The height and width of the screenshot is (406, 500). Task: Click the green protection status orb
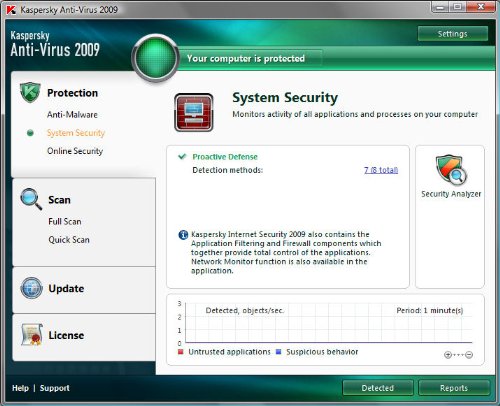[155, 58]
